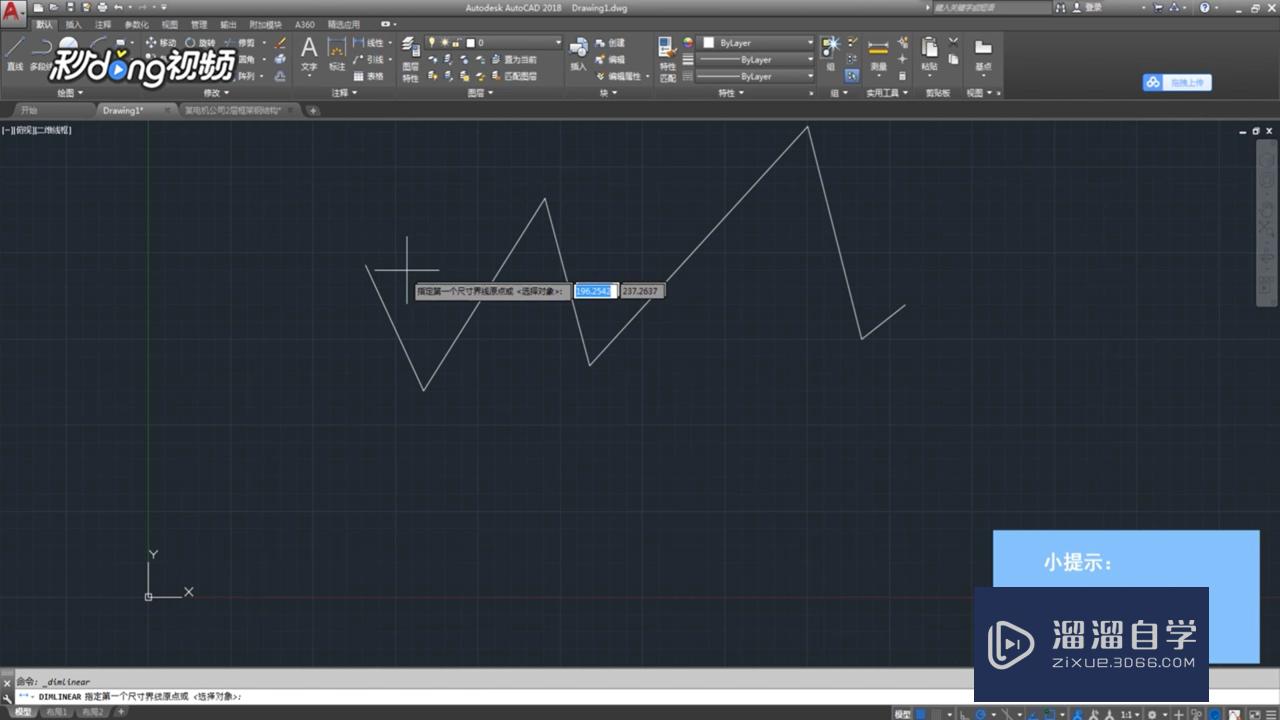Viewport: 1280px width, 720px height.
Task: Click the Customization menu icon in status bar
Action: click(x=1272, y=714)
